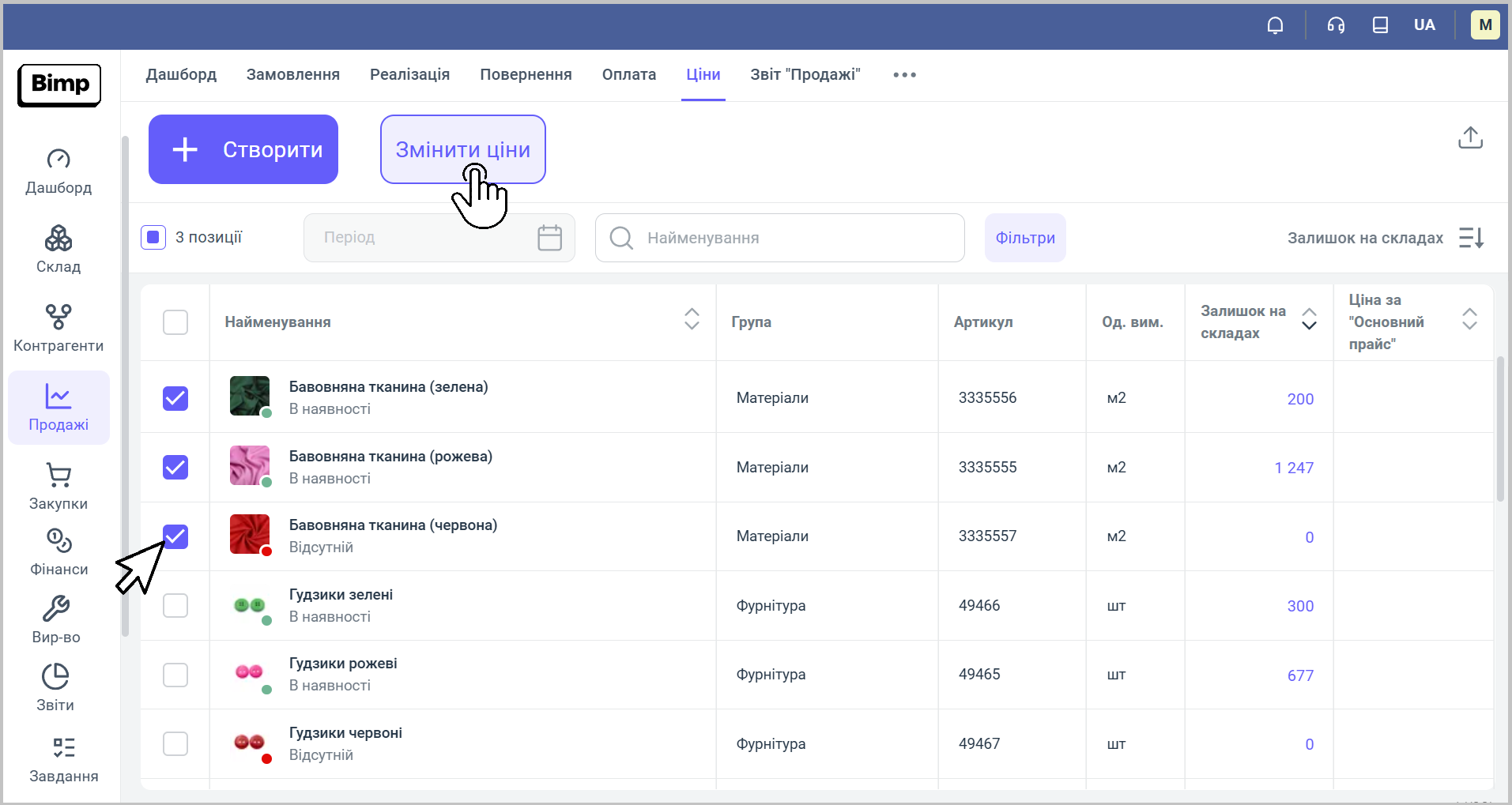Switch to the Замовлення tab

[292, 75]
